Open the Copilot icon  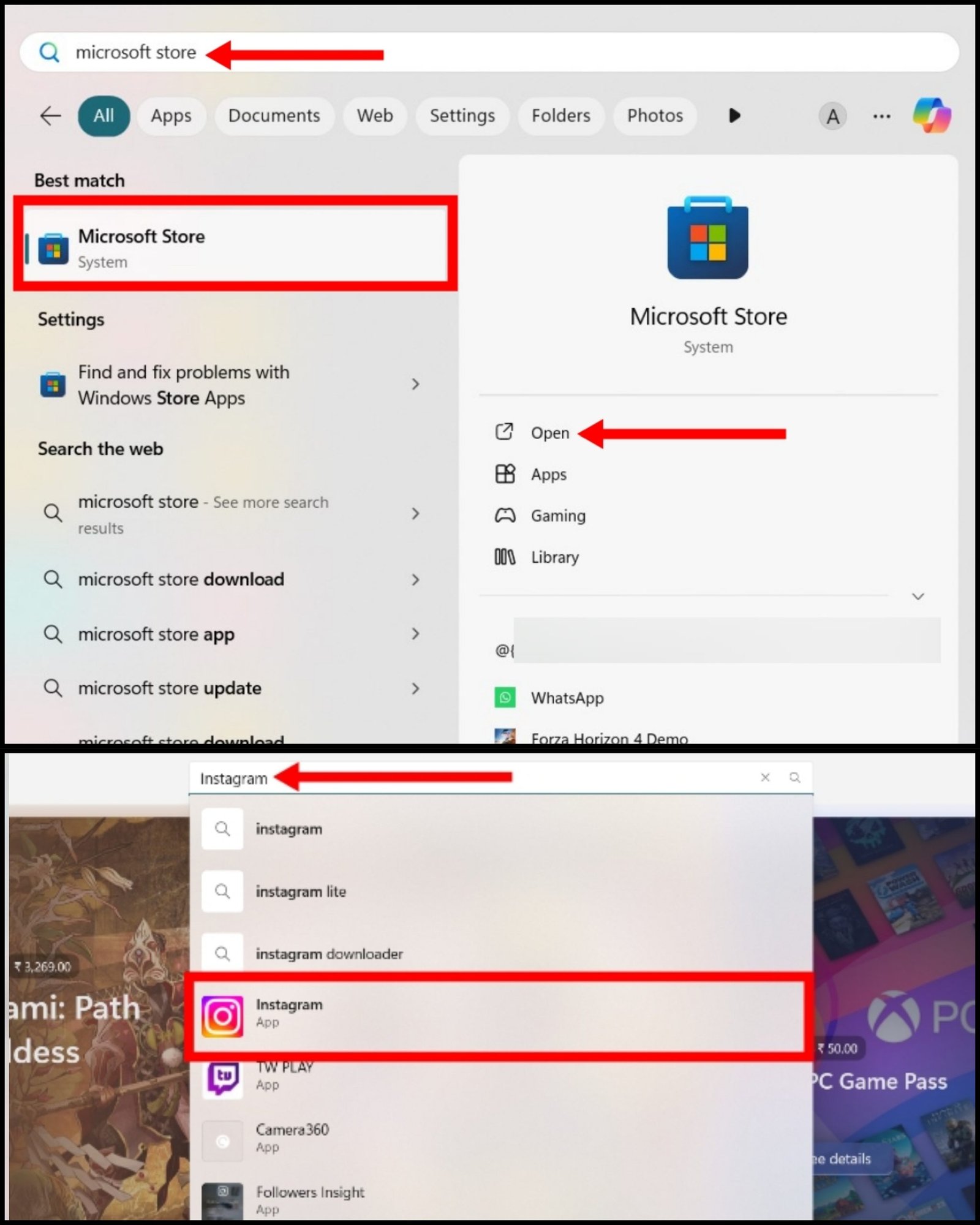[932, 115]
